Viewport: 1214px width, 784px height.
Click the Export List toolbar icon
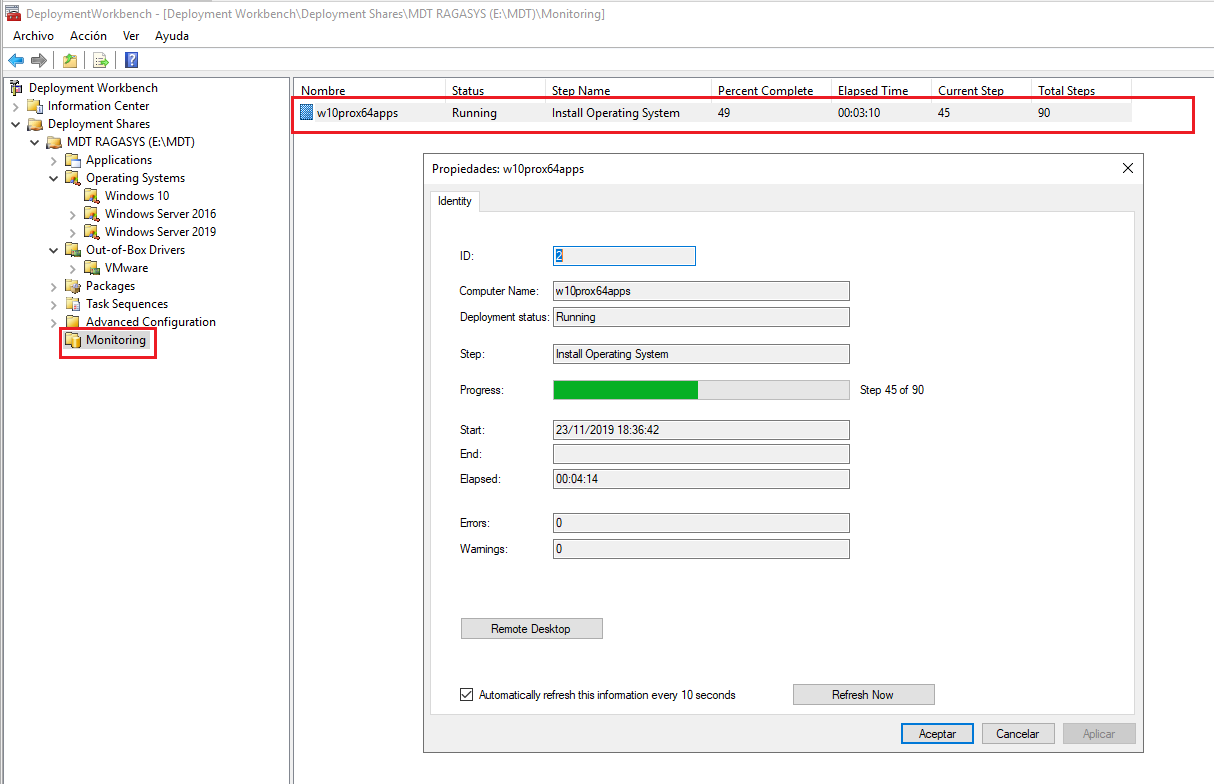click(x=100, y=60)
